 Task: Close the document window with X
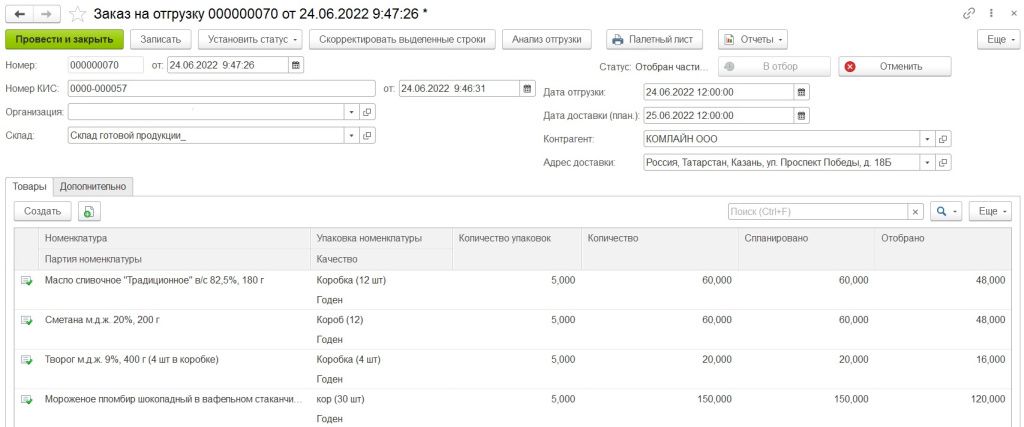click(1012, 13)
